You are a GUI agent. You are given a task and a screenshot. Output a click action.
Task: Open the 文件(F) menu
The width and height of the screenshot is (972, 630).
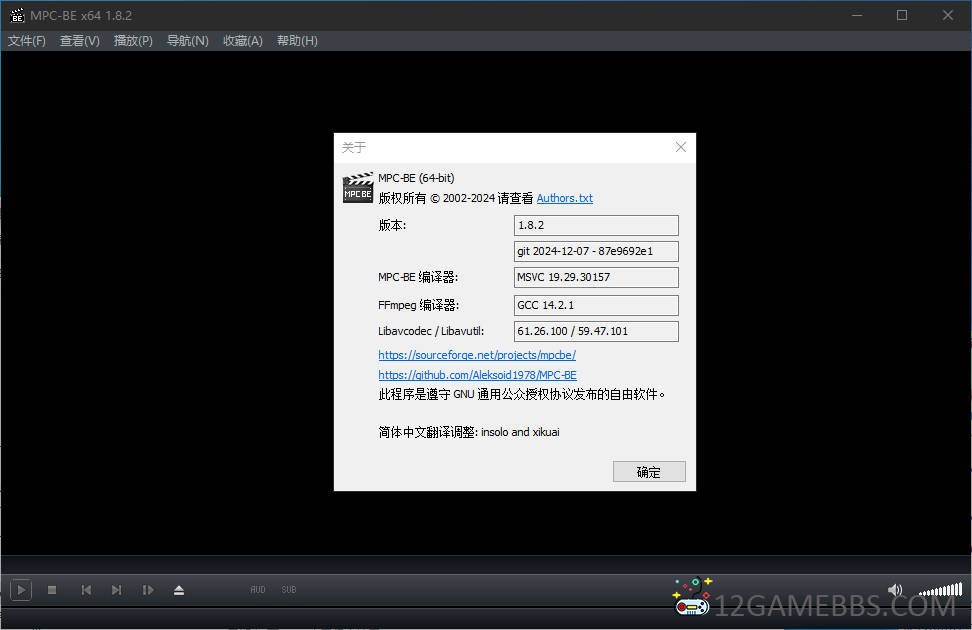(27, 41)
